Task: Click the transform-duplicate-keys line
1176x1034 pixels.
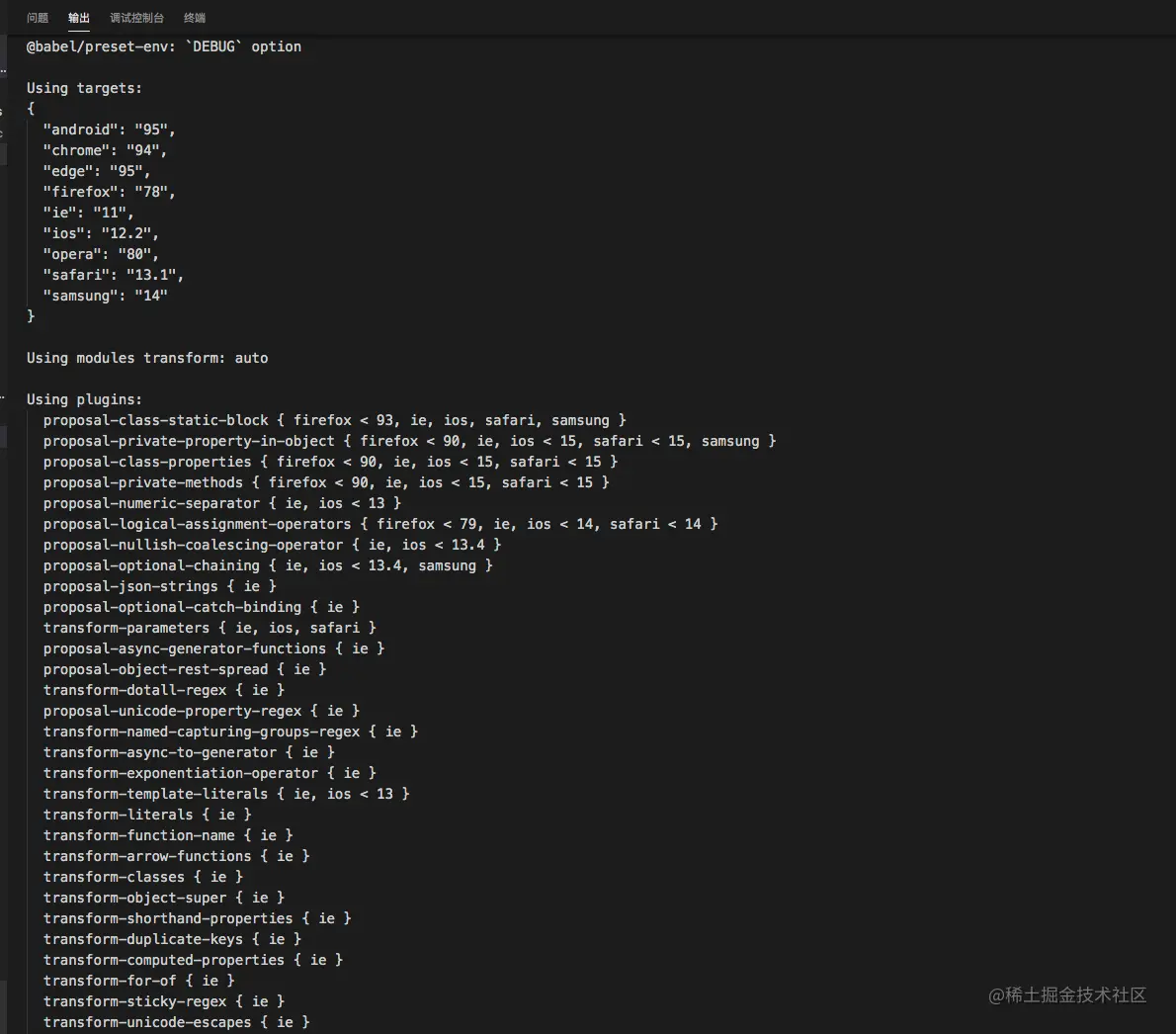Action: coord(173,939)
